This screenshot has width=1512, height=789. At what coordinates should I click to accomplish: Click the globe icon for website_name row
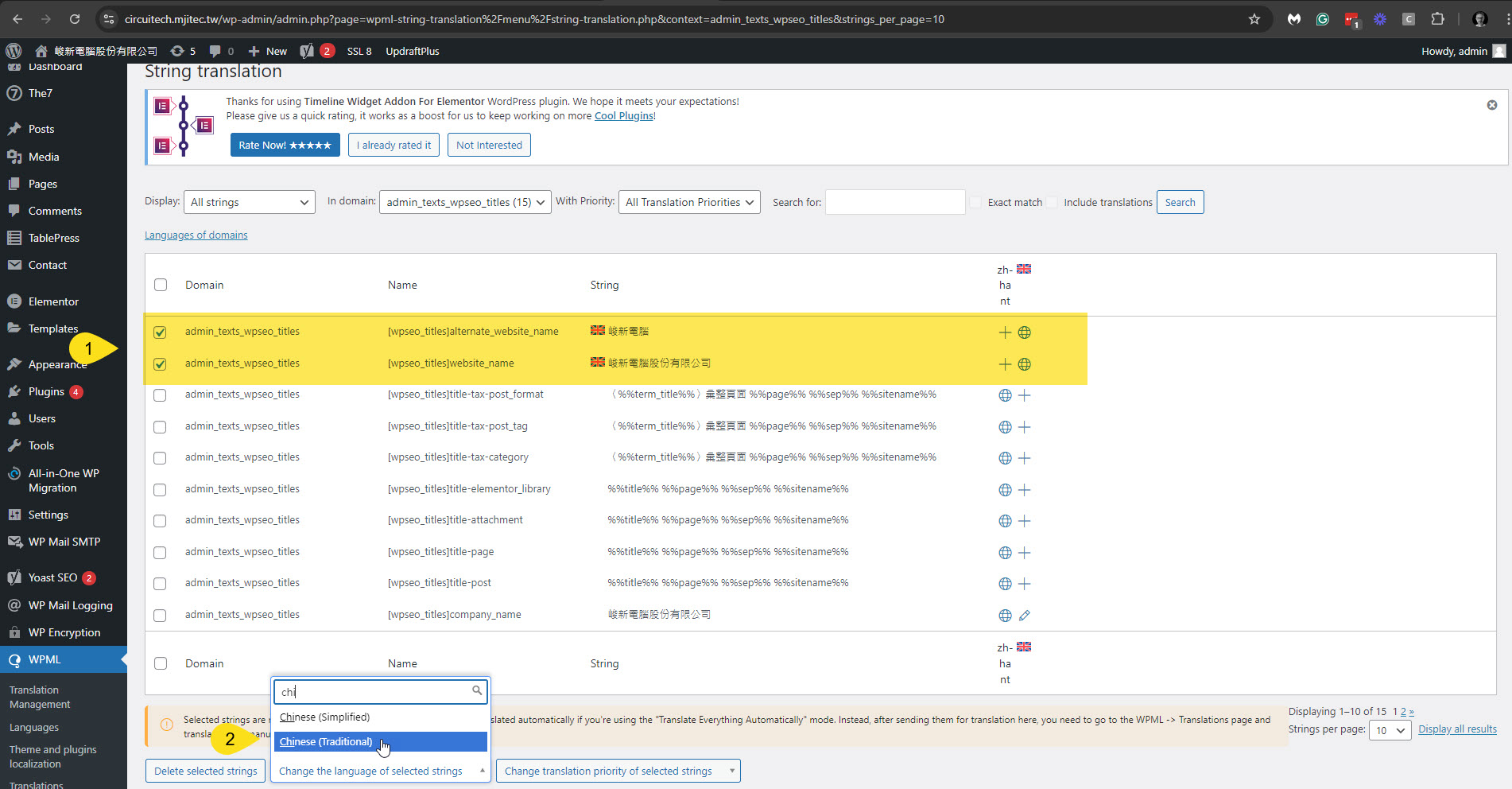coord(1025,364)
